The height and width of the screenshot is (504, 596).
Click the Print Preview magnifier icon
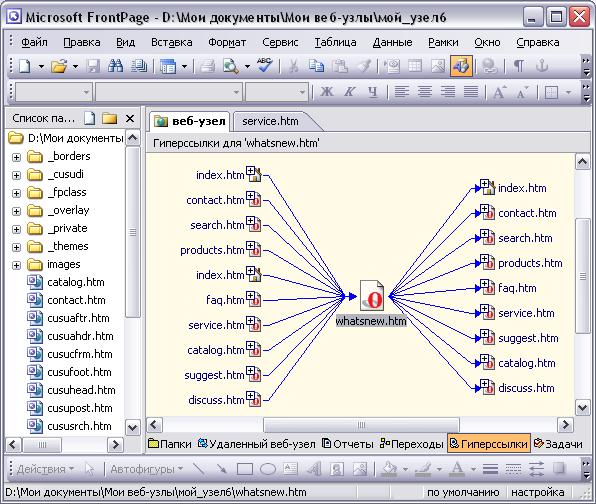pos(231,67)
